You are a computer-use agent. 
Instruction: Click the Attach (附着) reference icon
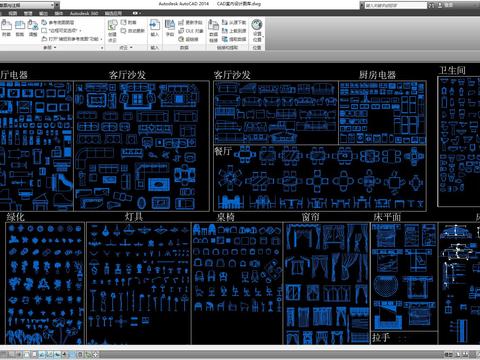click(x=6, y=27)
